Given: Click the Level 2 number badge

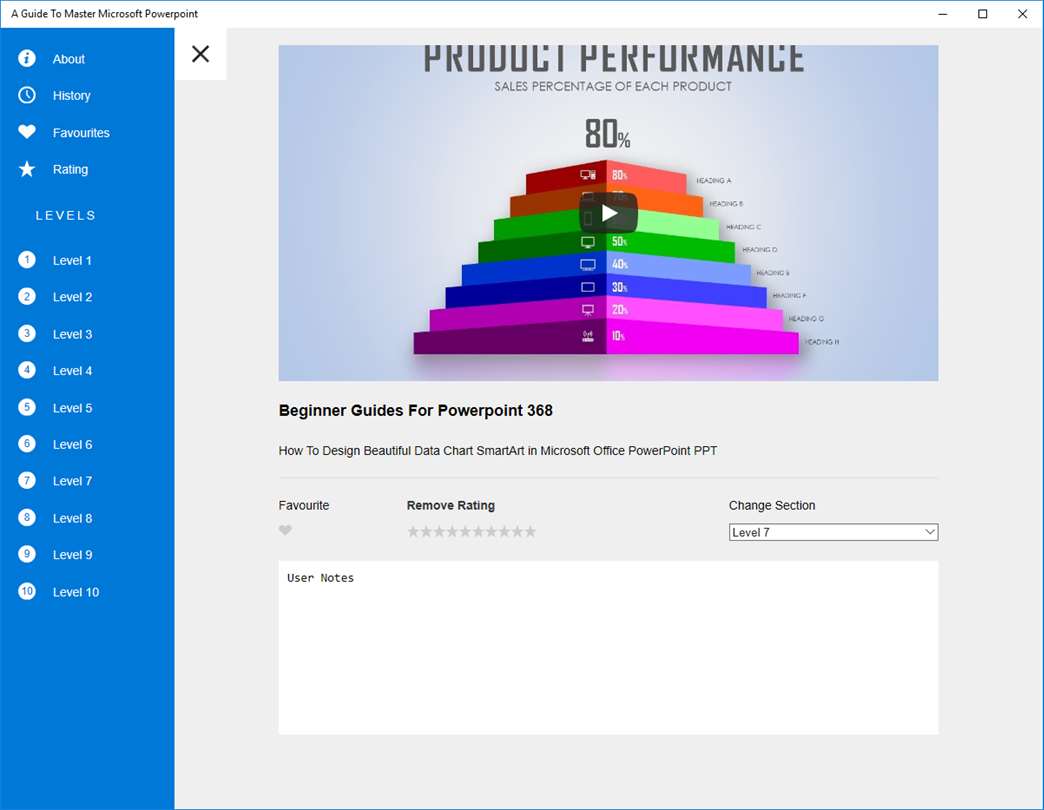Looking at the screenshot, I should coord(27,296).
